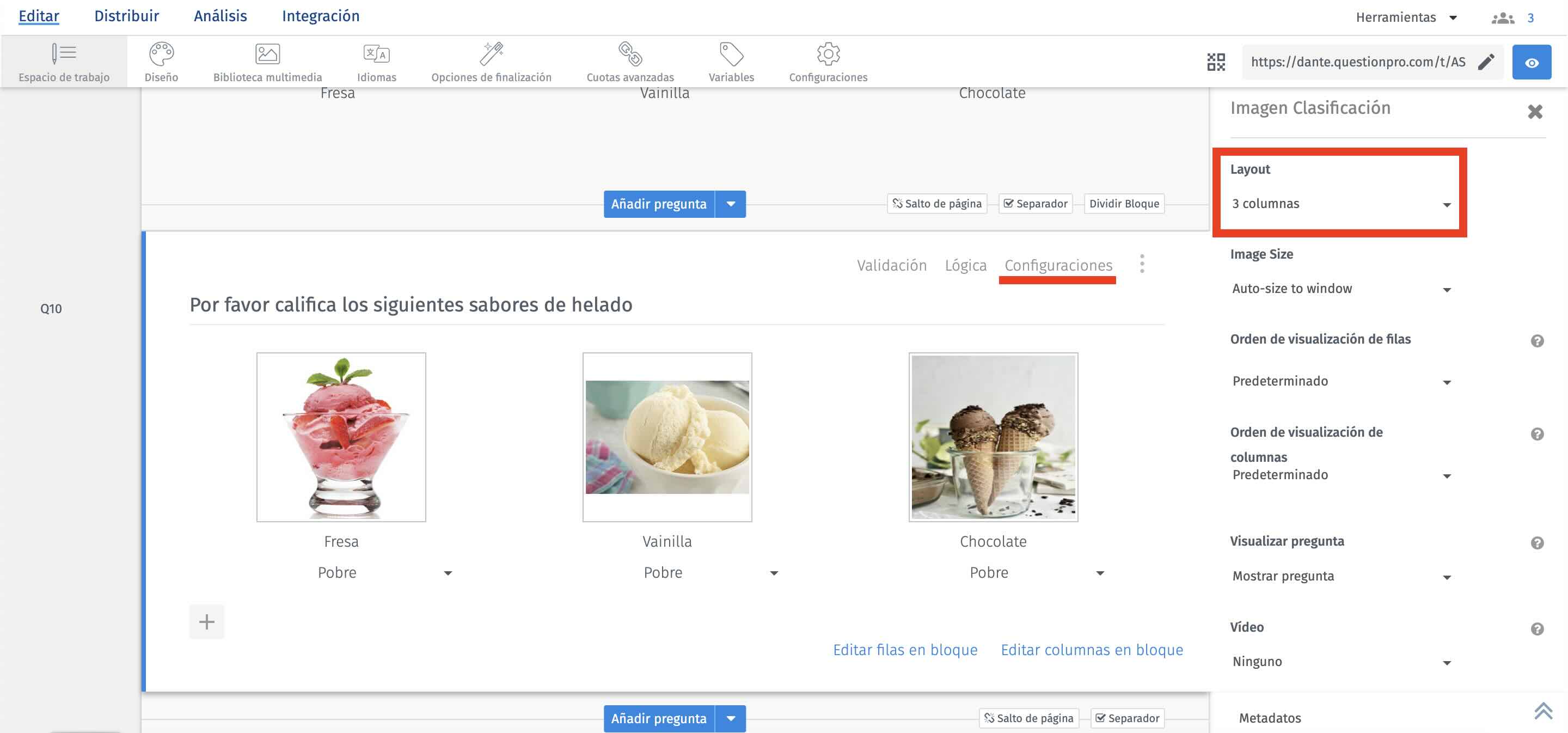Open the Idiomas translation tool
The image size is (1568, 733).
(x=376, y=61)
